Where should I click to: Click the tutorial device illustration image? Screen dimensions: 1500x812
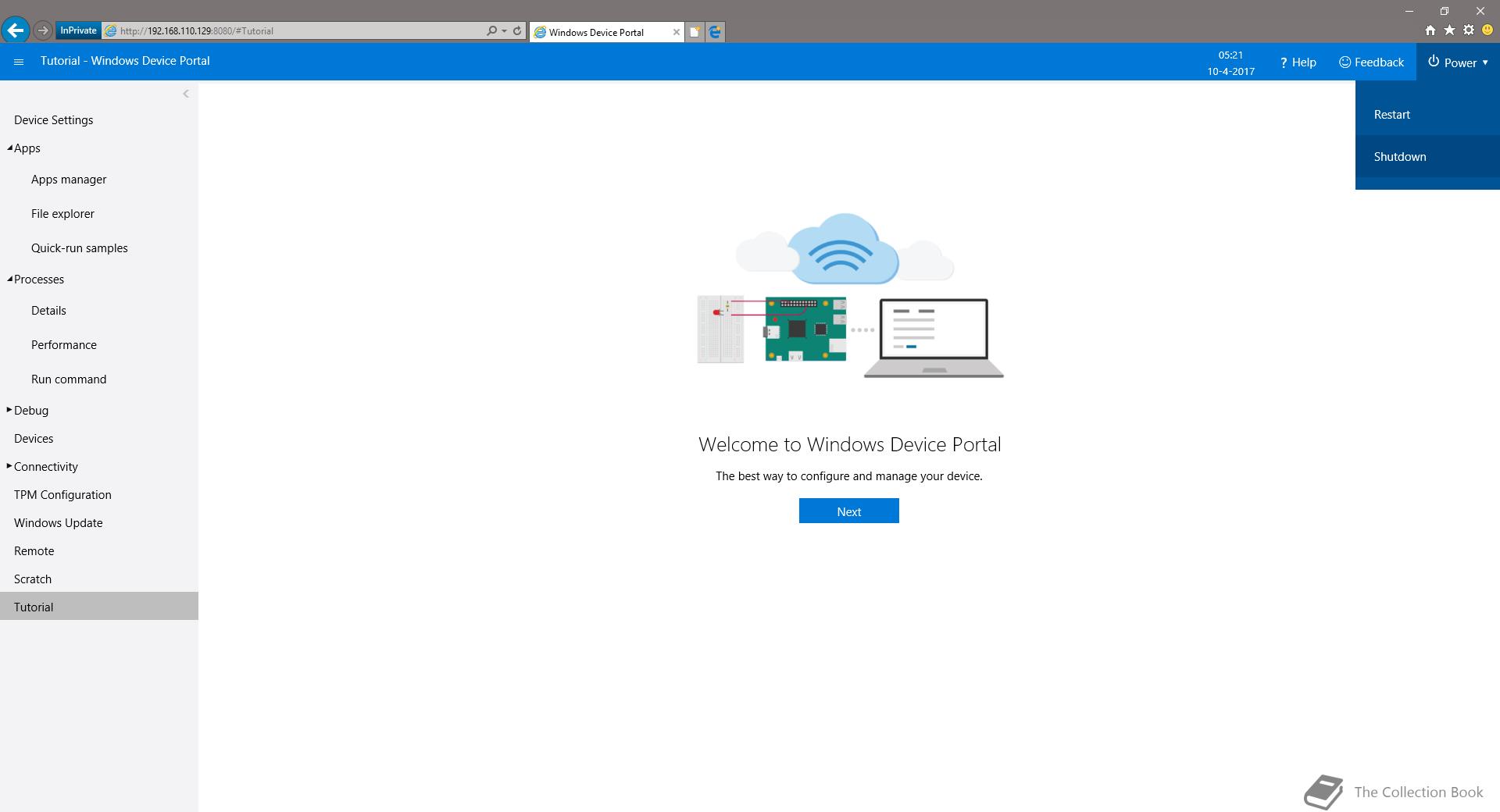pyautogui.click(x=850, y=295)
